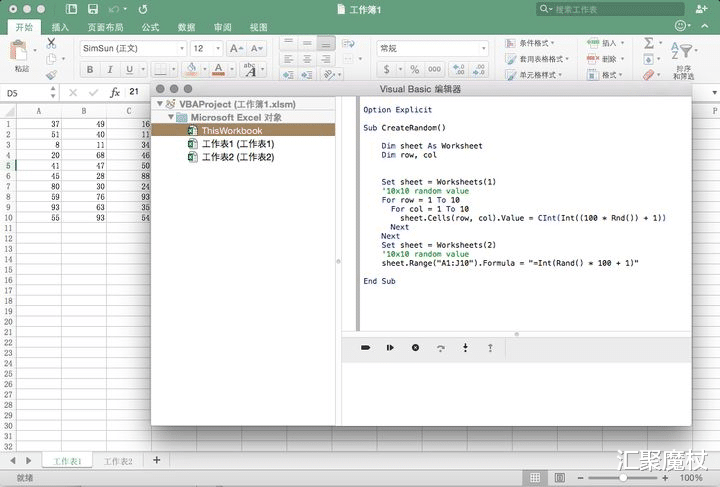
Task: Click the currency dollar format icon
Action: (386, 69)
